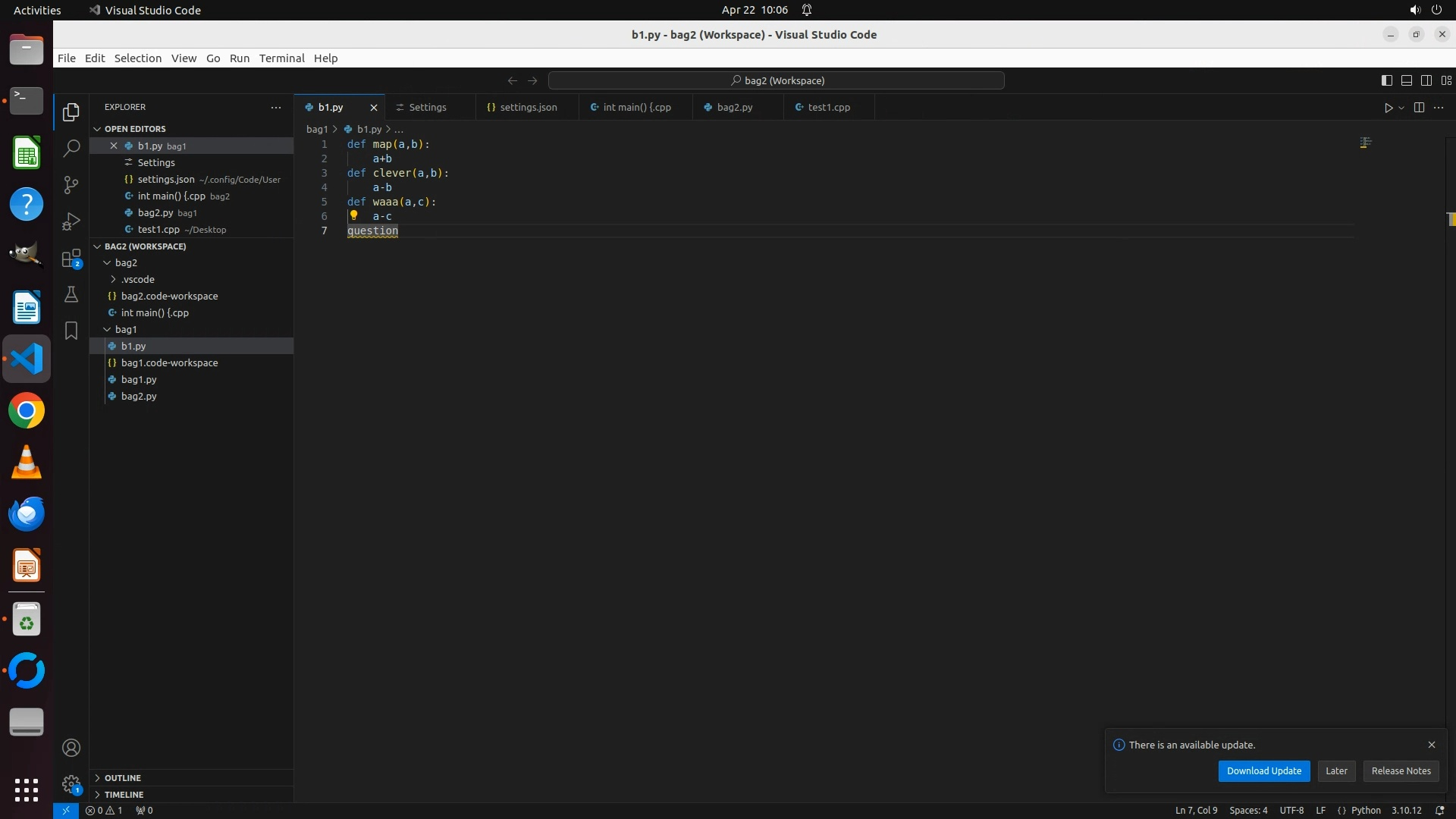Click the Download Update button

pos(1263,771)
